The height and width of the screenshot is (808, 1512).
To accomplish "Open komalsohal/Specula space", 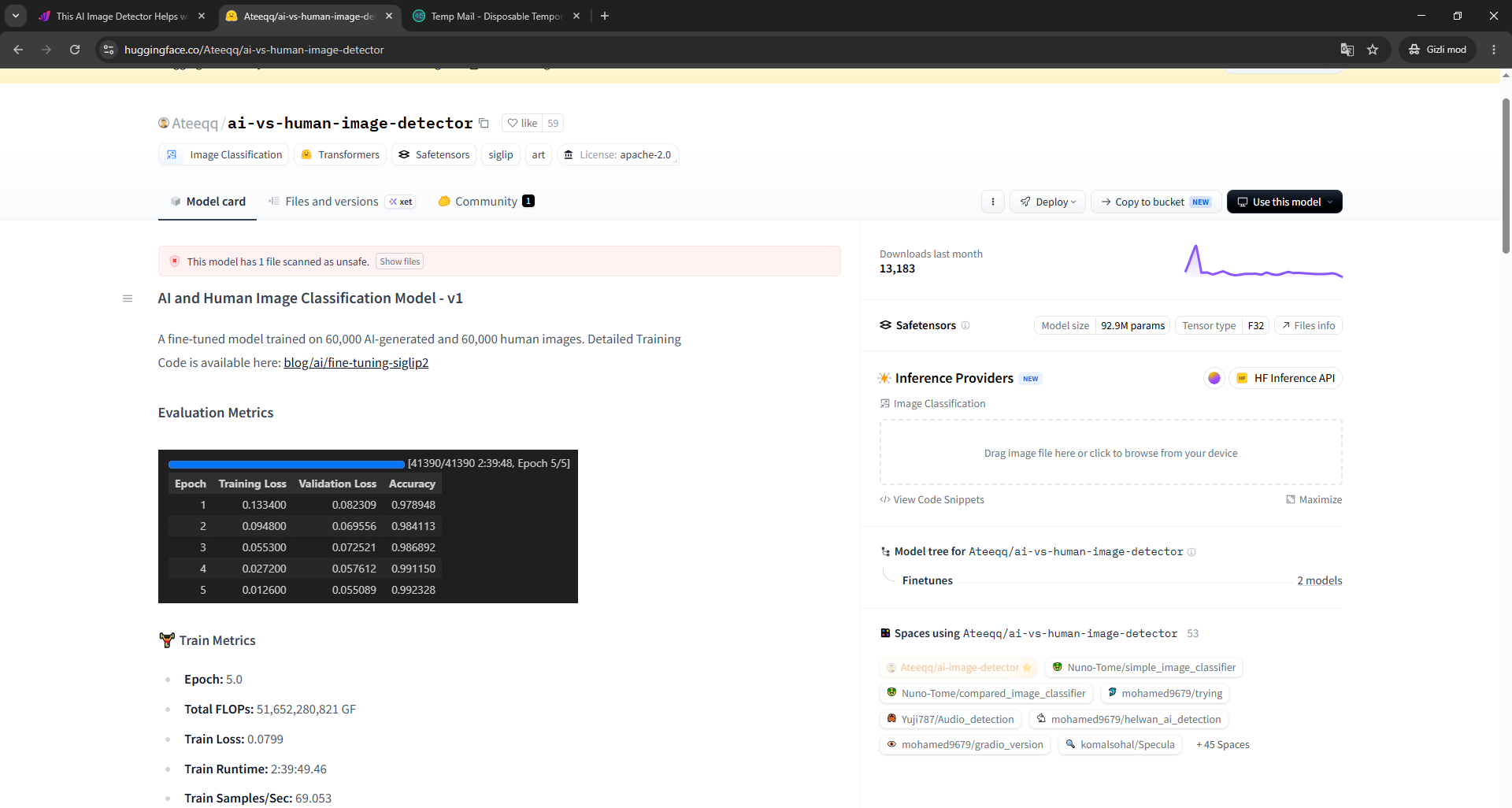I will pyautogui.click(x=1120, y=744).
